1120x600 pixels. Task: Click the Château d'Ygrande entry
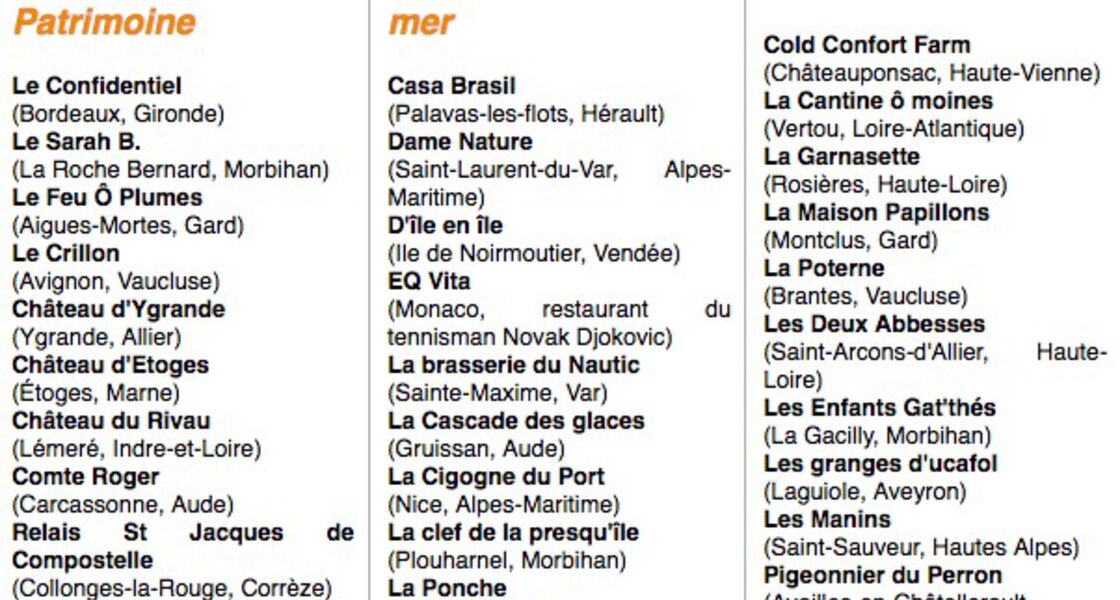pyautogui.click(x=119, y=309)
